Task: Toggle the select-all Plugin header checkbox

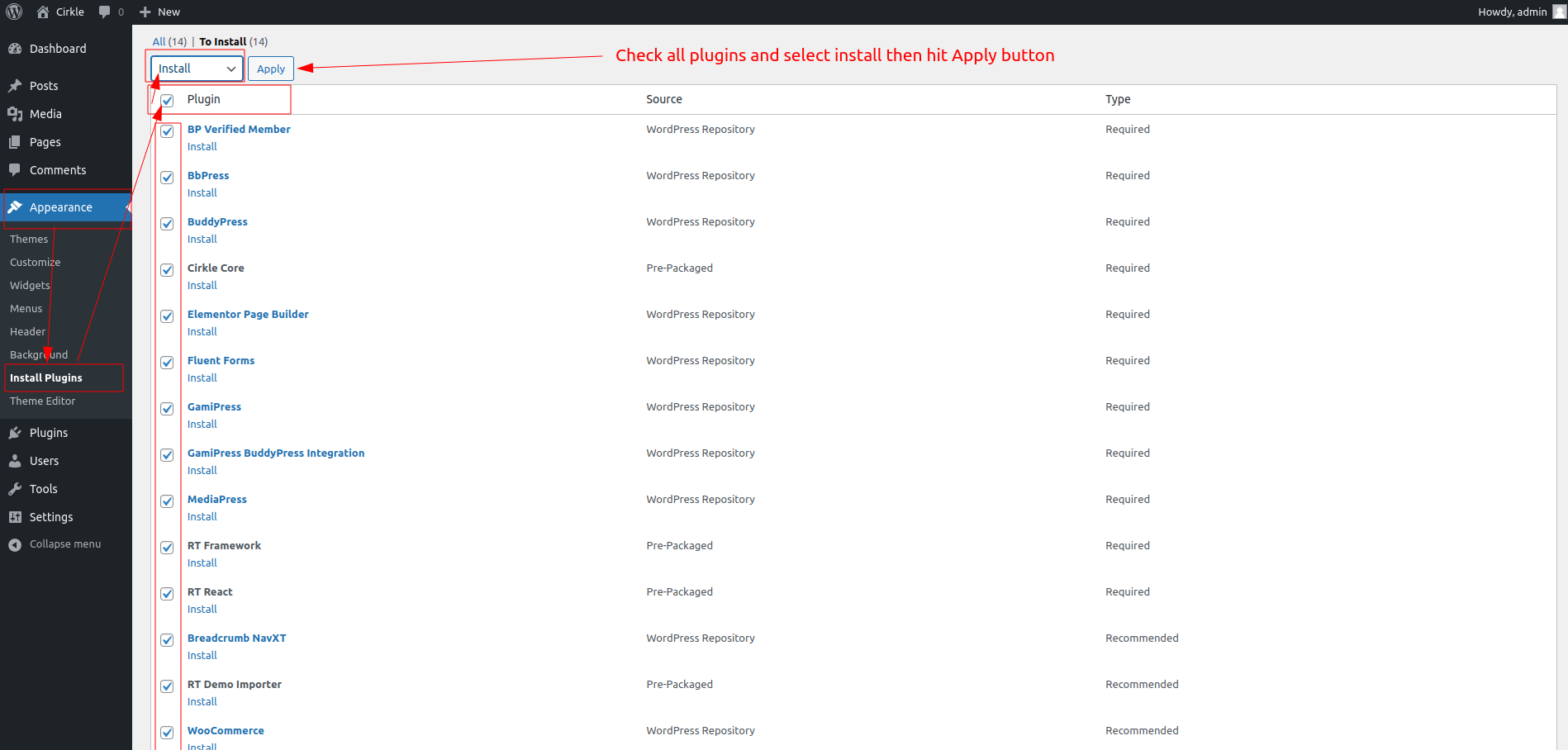Action: (x=168, y=101)
